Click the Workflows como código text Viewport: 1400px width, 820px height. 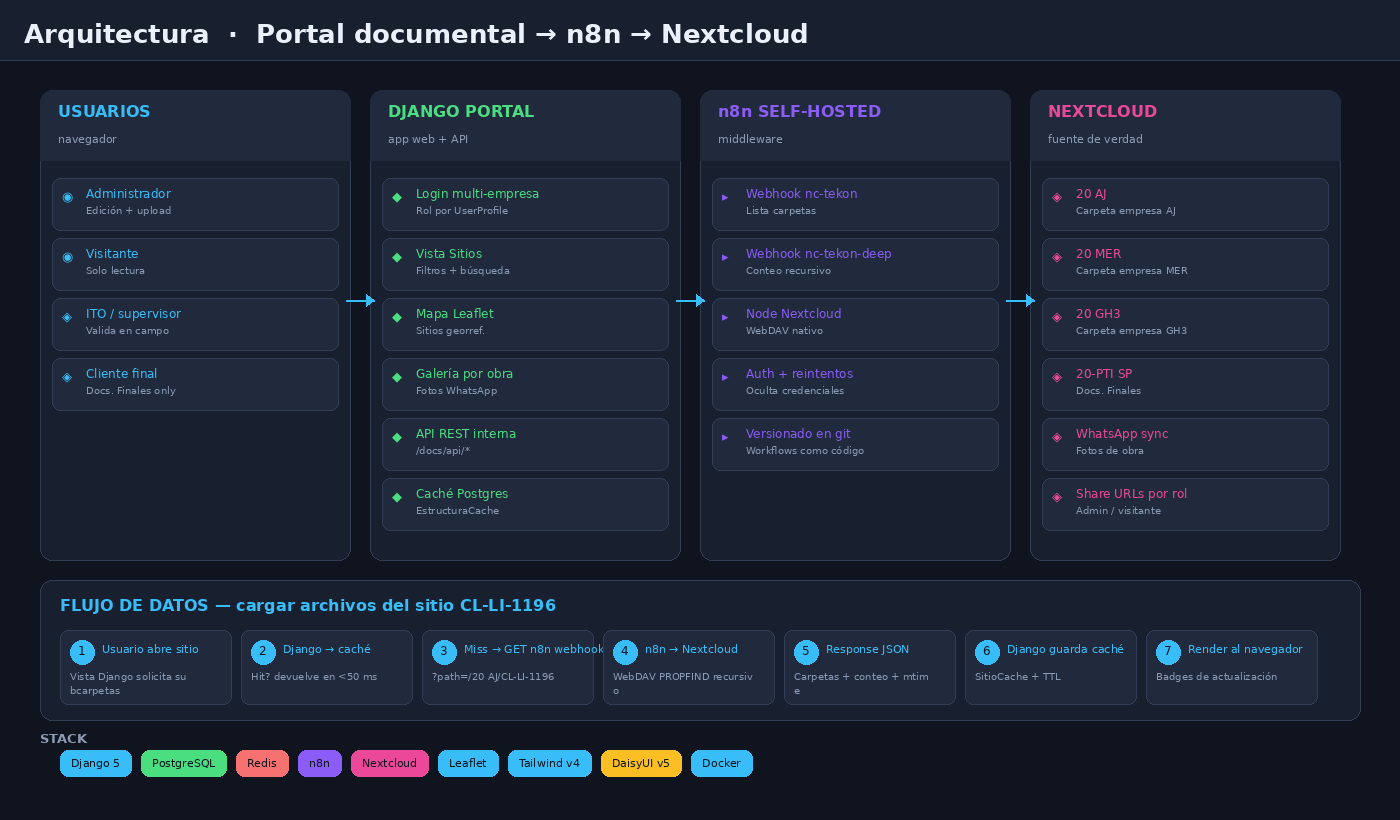(805, 451)
